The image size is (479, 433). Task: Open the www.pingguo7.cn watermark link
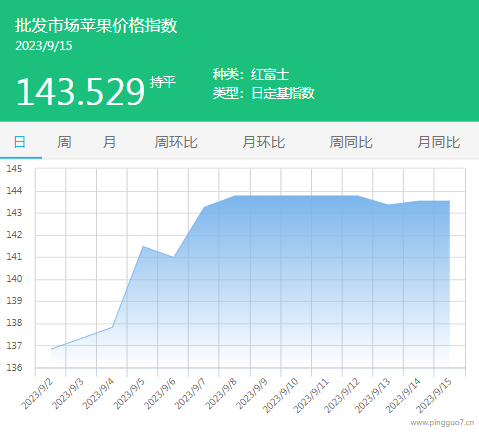(x=442, y=423)
